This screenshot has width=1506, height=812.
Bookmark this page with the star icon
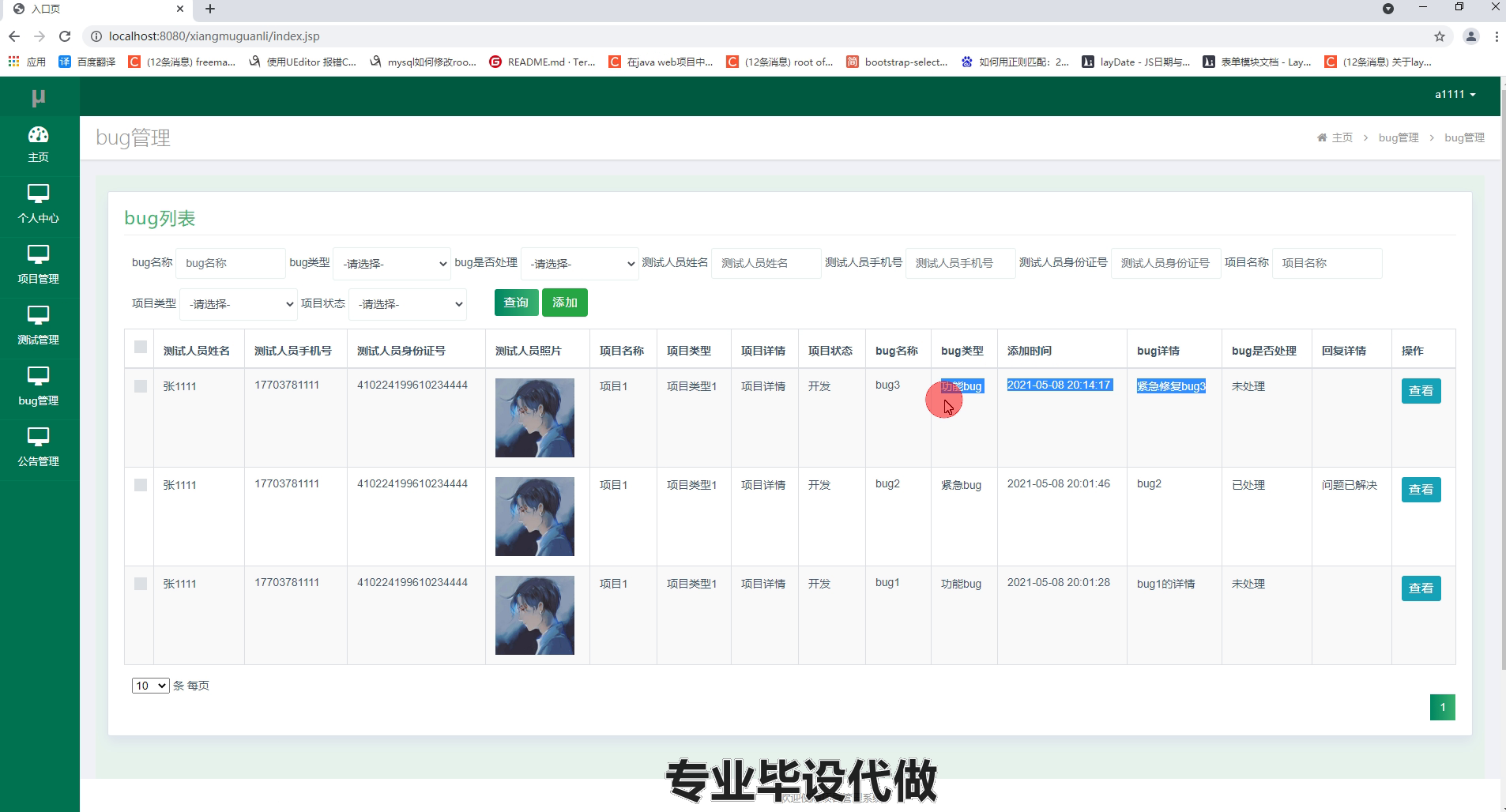coord(1440,36)
